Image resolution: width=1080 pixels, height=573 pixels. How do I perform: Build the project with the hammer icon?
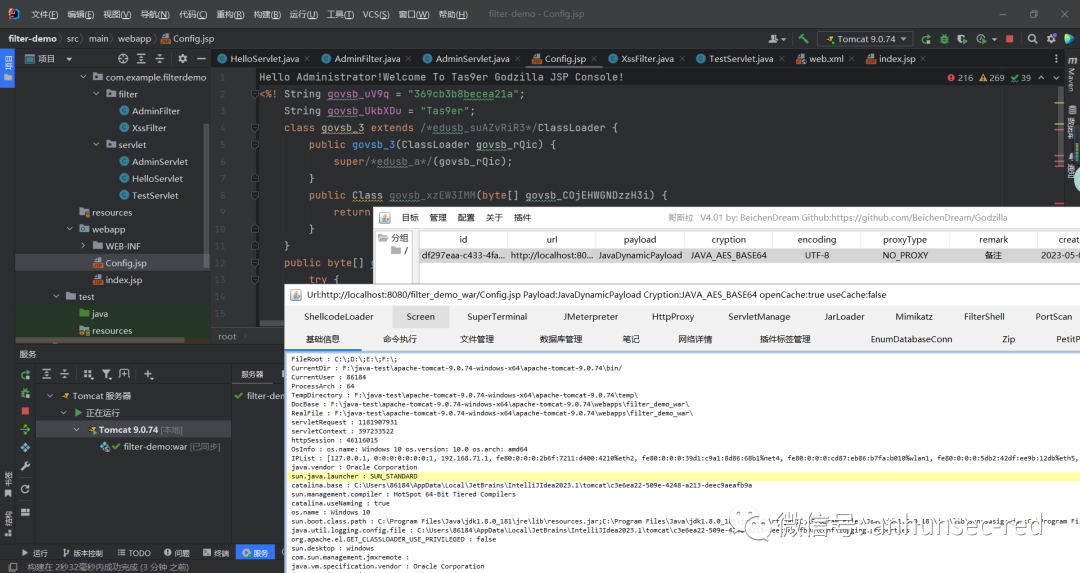[x=803, y=39]
